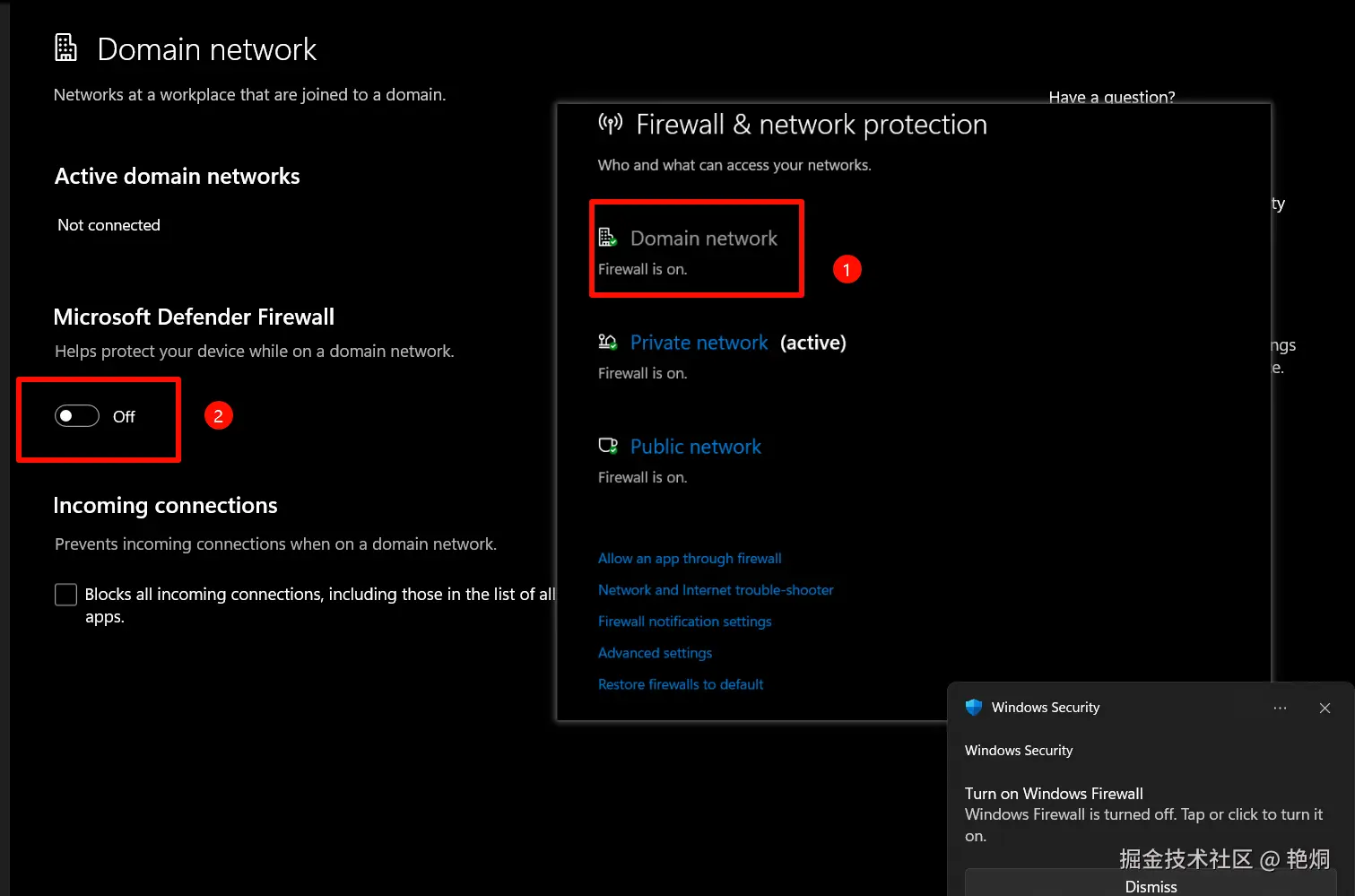
Task: Click Restore firewalls to default
Action: coord(681,684)
